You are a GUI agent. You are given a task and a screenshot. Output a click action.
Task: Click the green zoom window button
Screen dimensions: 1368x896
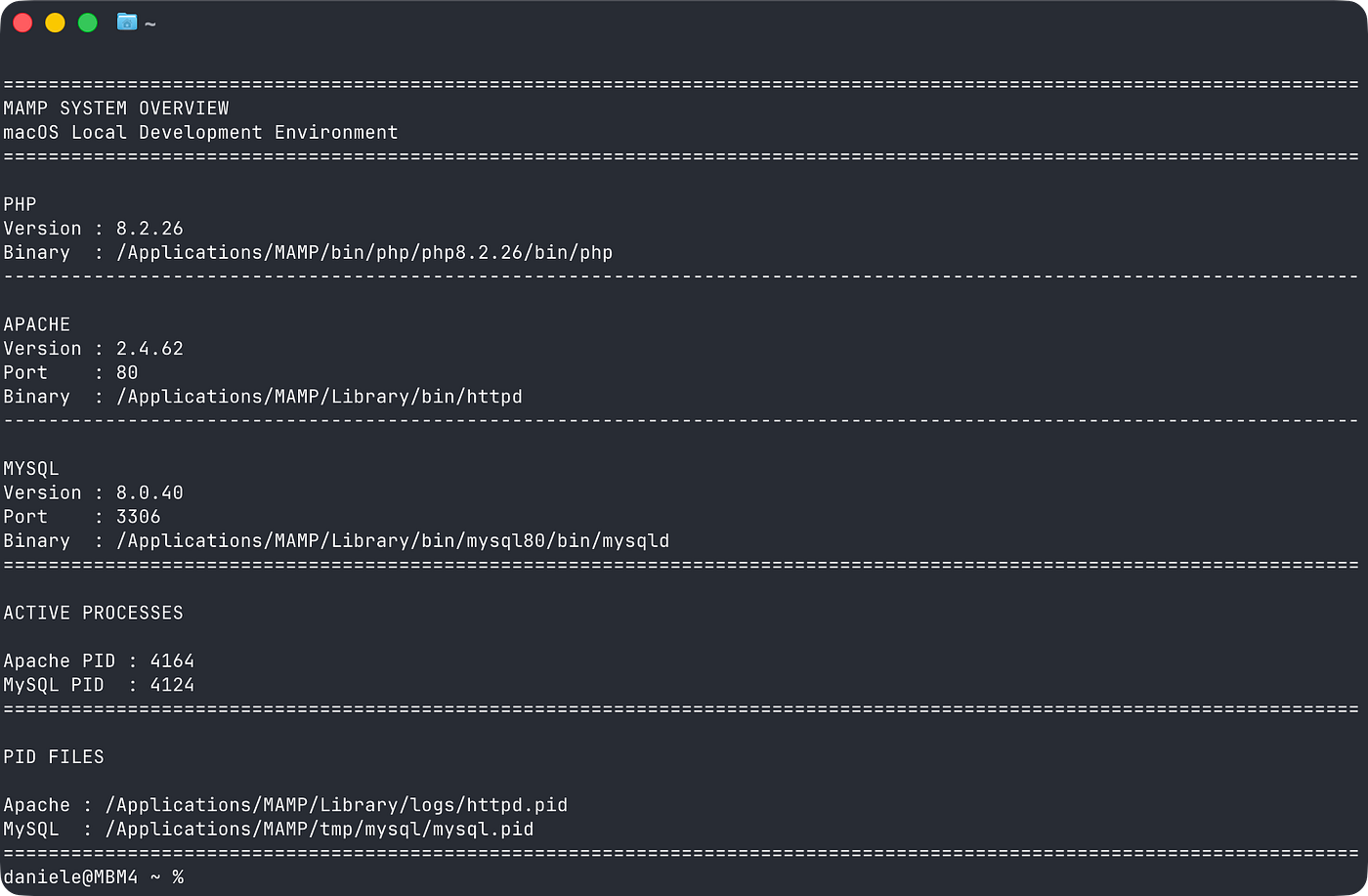coord(87,22)
